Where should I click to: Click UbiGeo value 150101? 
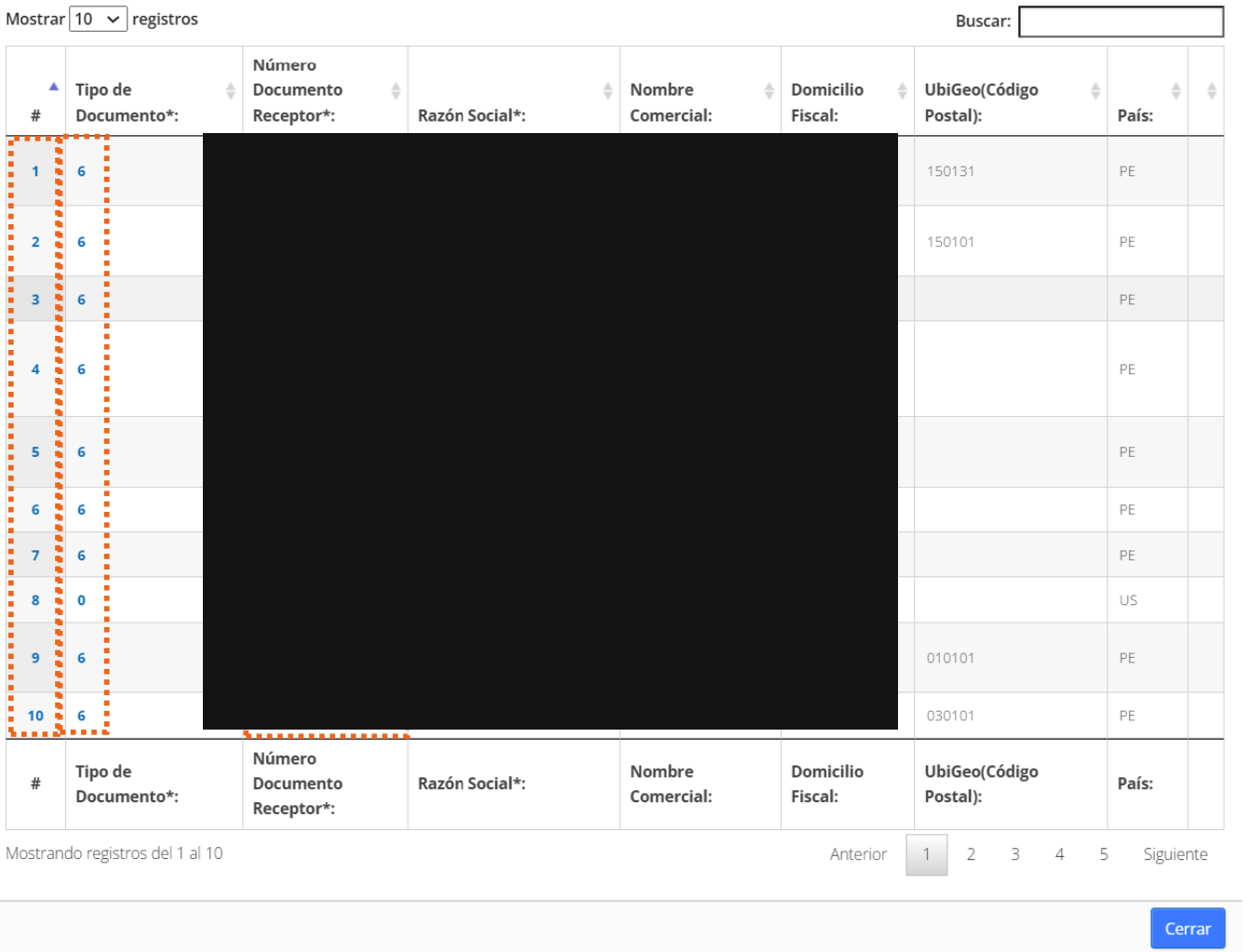coord(950,242)
